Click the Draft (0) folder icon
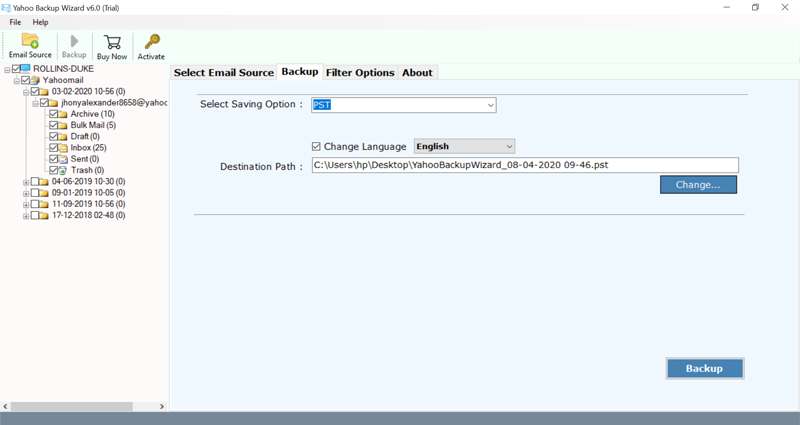The height and width of the screenshot is (425, 800). click(x=63, y=136)
